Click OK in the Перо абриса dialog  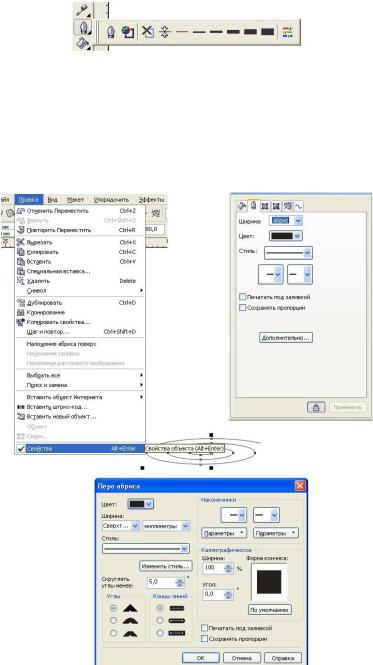pyautogui.click(x=201, y=658)
